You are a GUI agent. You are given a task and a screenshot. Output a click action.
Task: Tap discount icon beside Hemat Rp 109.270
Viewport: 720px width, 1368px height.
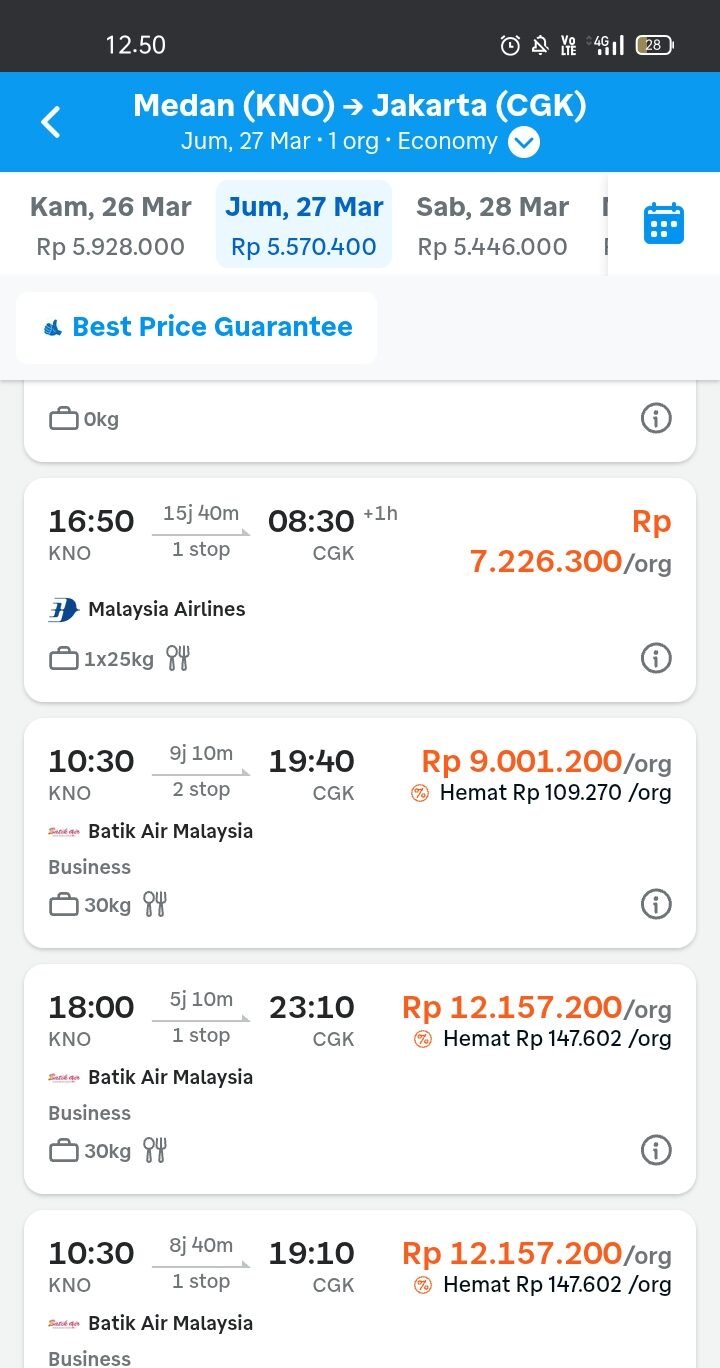[x=420, y=793]
